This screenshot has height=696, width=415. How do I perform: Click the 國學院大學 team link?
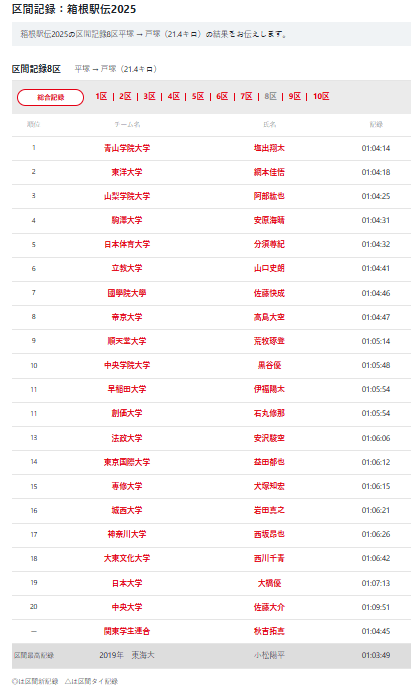pyautogui.click(x=127, y=293)
